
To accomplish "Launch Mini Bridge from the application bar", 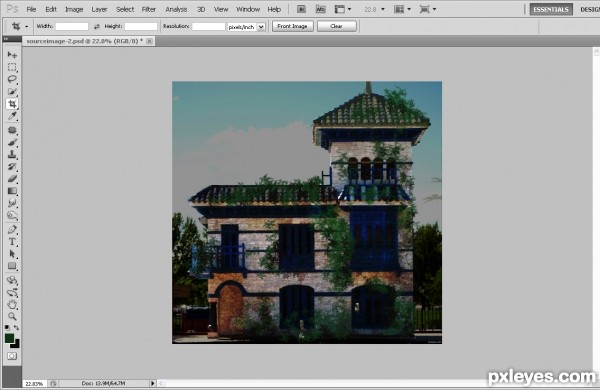I will click(321, 9).
